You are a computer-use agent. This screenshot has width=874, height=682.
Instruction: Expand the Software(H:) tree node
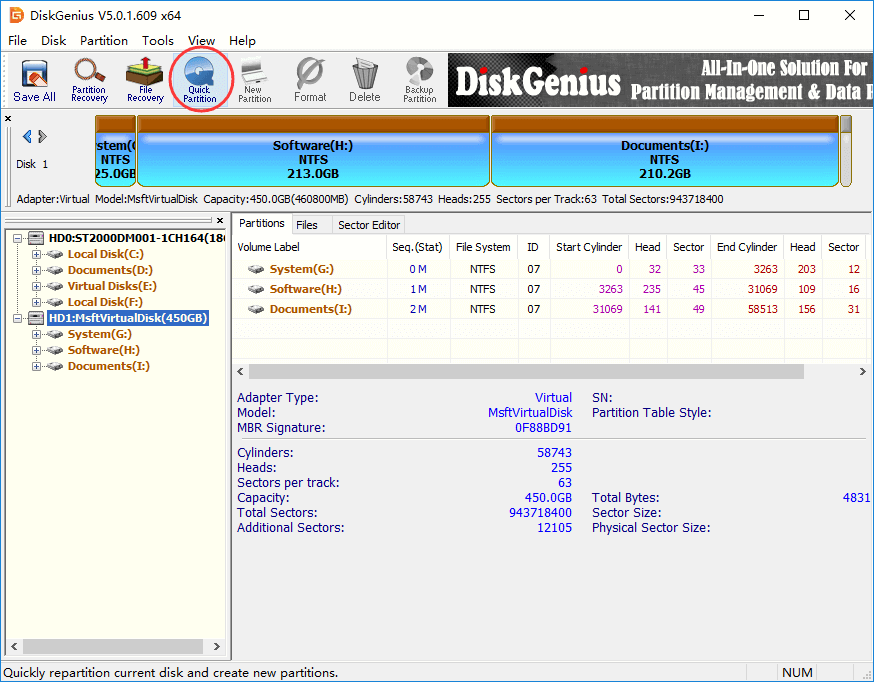click(37, 350)
